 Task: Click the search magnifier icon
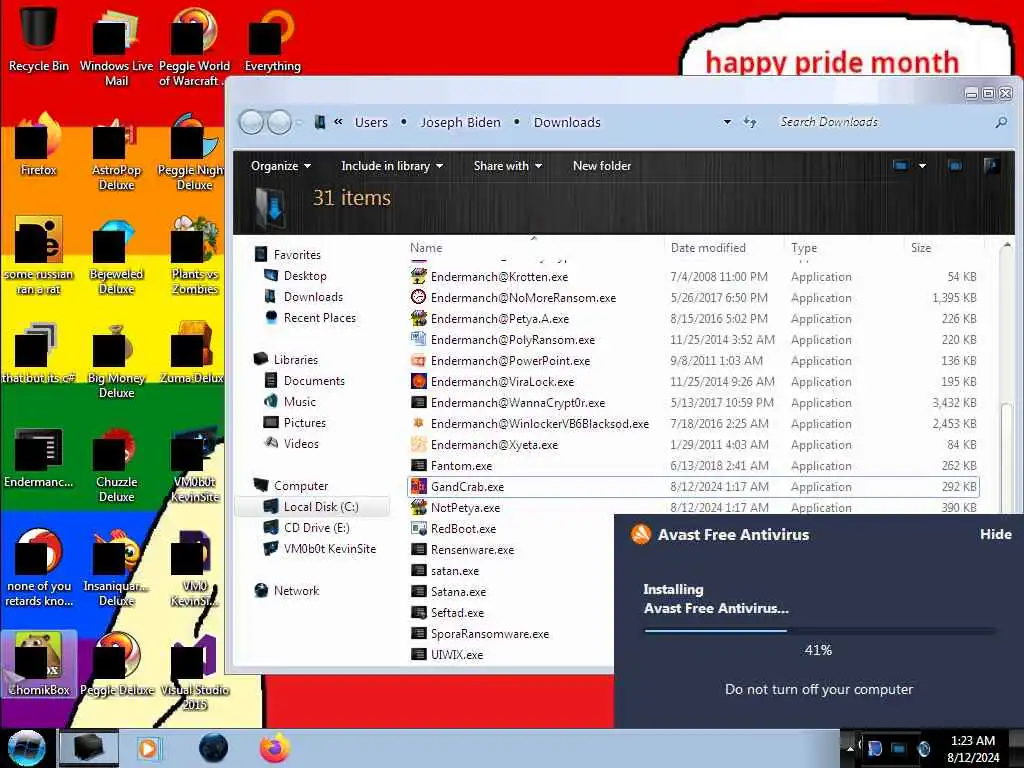(1001, 122)
